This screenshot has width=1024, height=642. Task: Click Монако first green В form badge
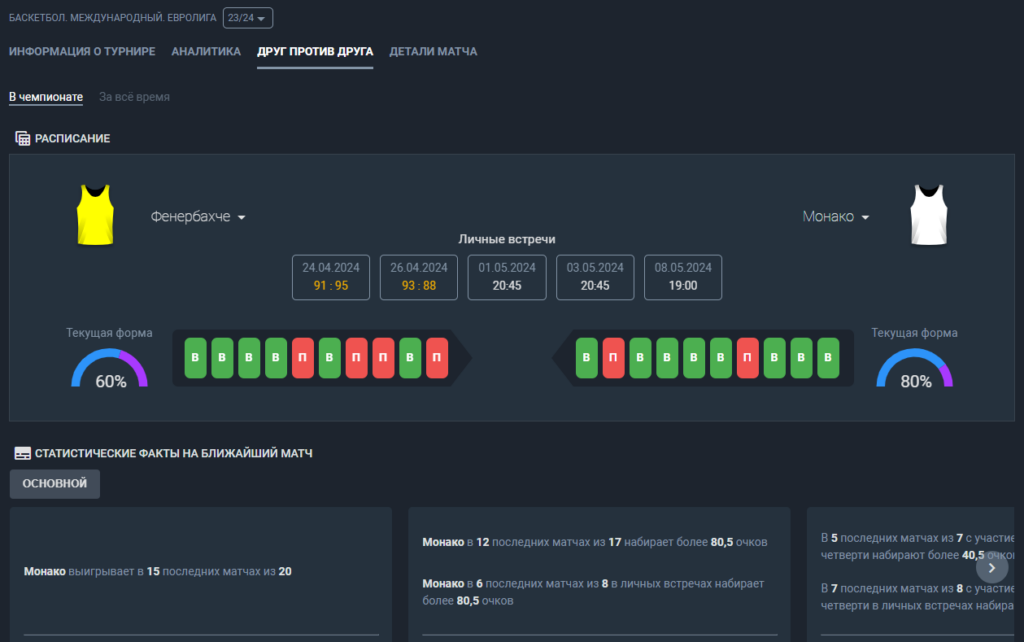tap(586, 358)
